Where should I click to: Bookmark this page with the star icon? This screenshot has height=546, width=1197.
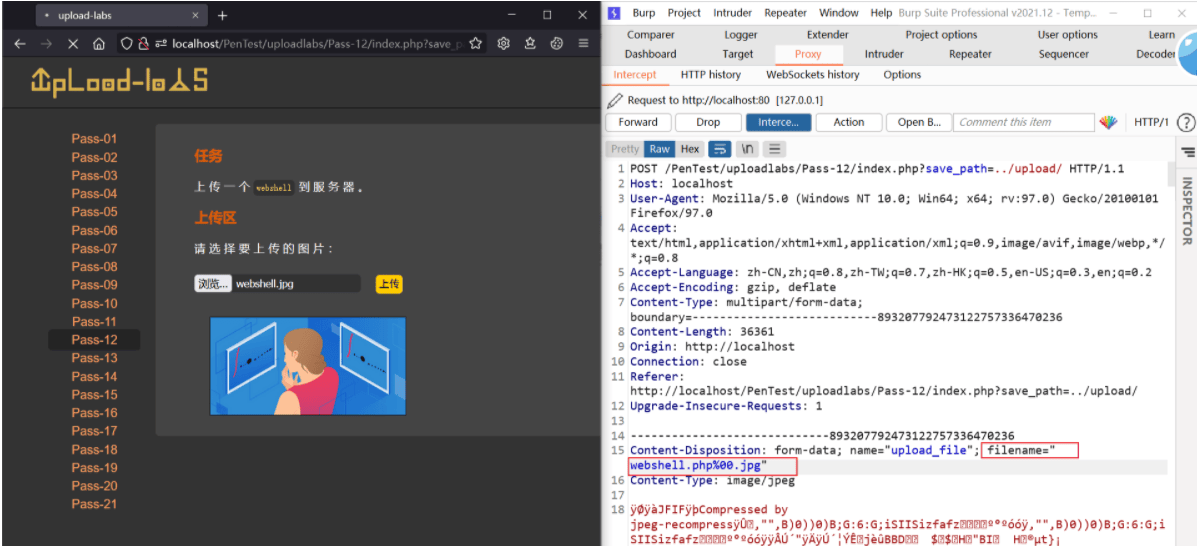(476, 44)
